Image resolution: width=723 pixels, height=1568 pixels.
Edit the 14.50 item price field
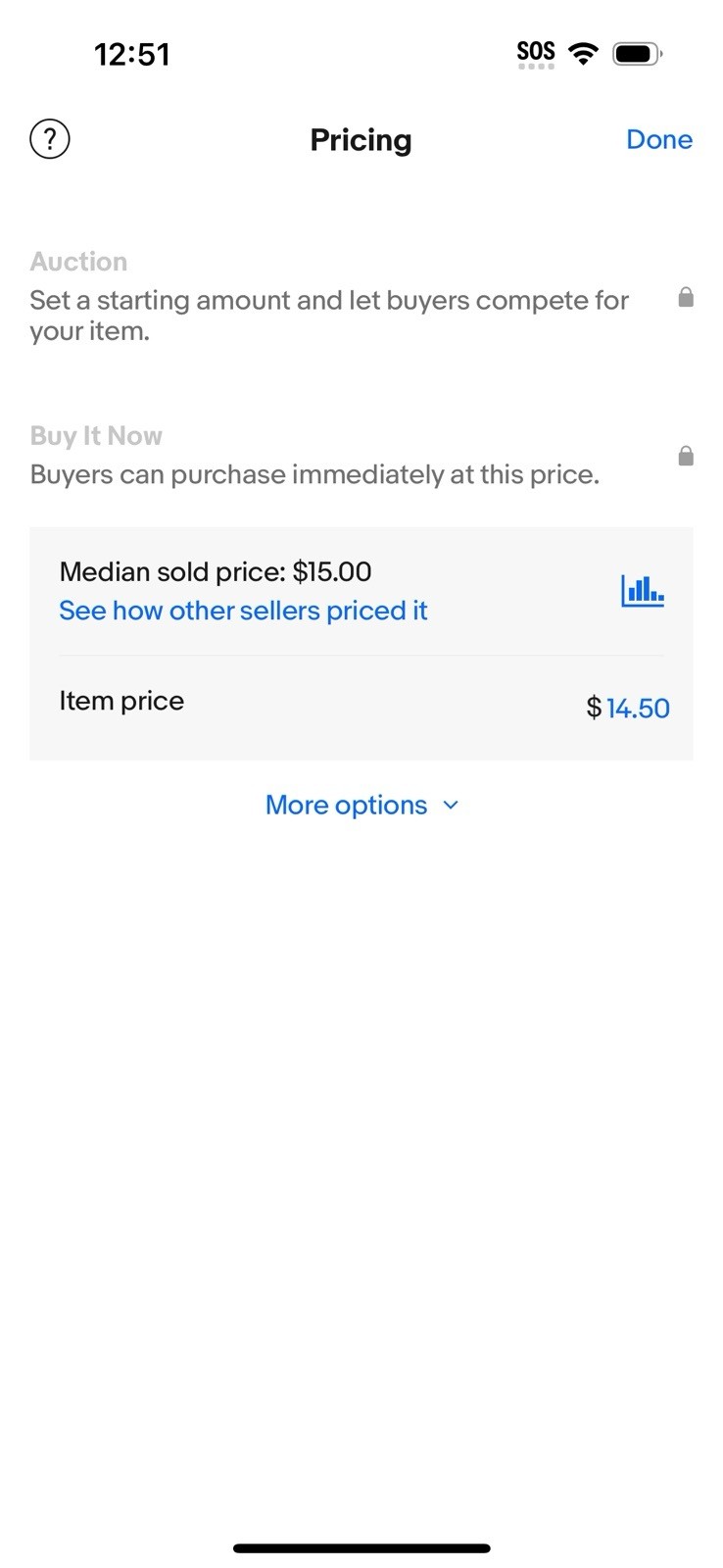[x=638, y=708]
